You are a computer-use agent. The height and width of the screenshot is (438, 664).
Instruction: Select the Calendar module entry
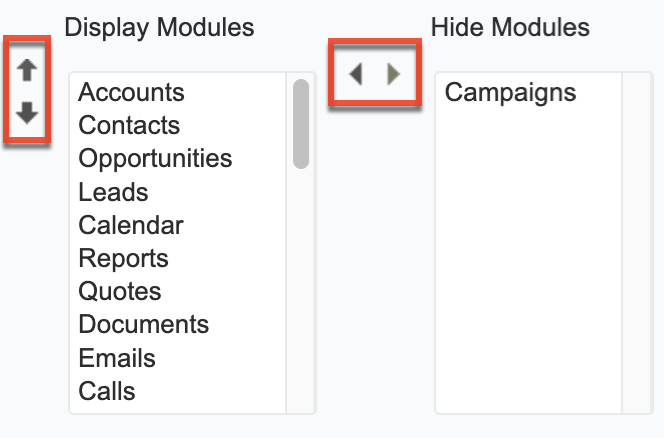tap(131, 225)
